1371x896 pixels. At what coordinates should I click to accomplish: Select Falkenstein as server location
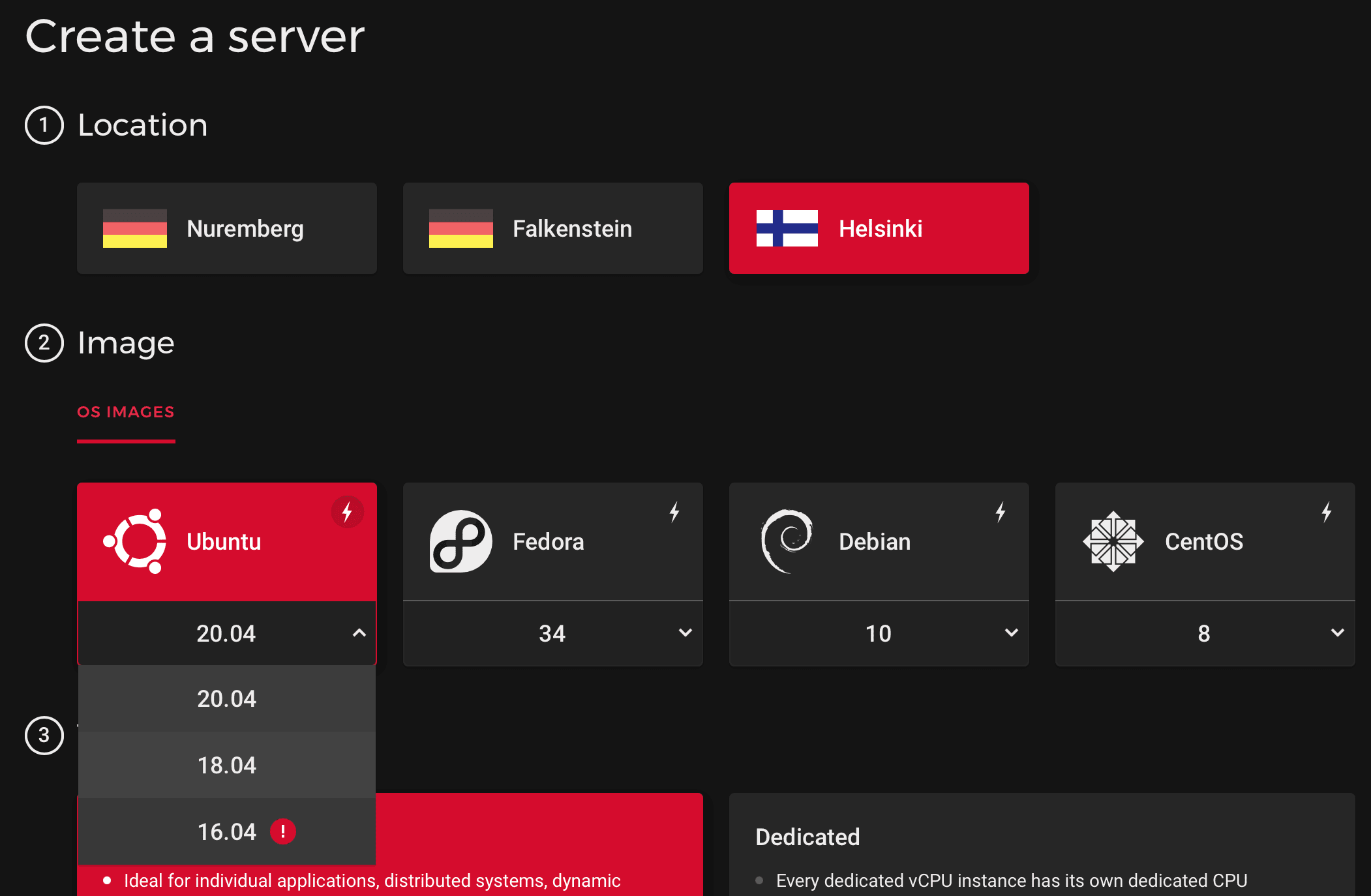pos(552,228)
